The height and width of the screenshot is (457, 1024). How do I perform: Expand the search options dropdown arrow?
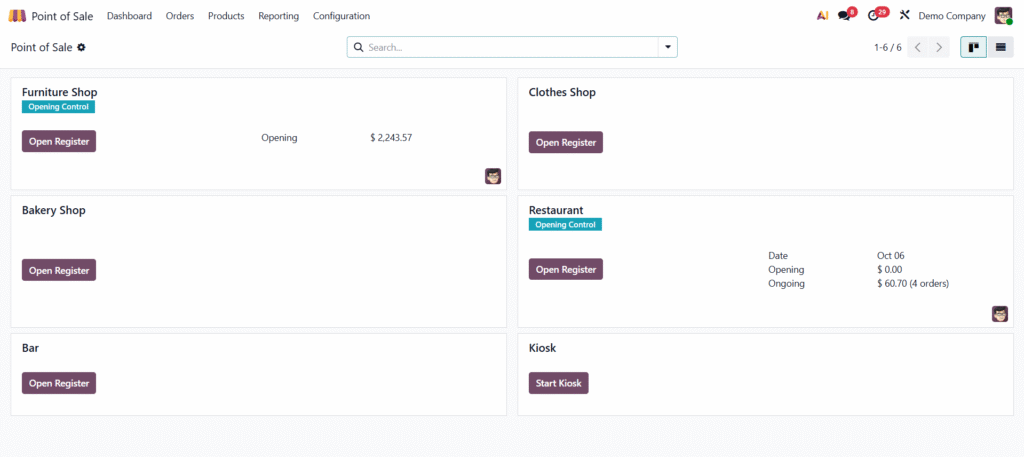(667, 47)
